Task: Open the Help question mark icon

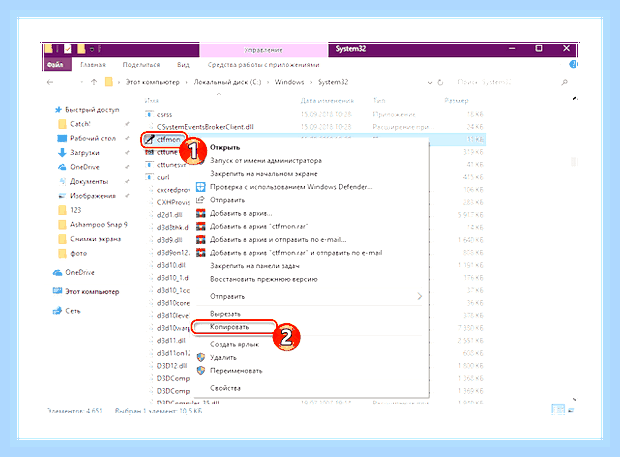Action: tap(573, 64)
